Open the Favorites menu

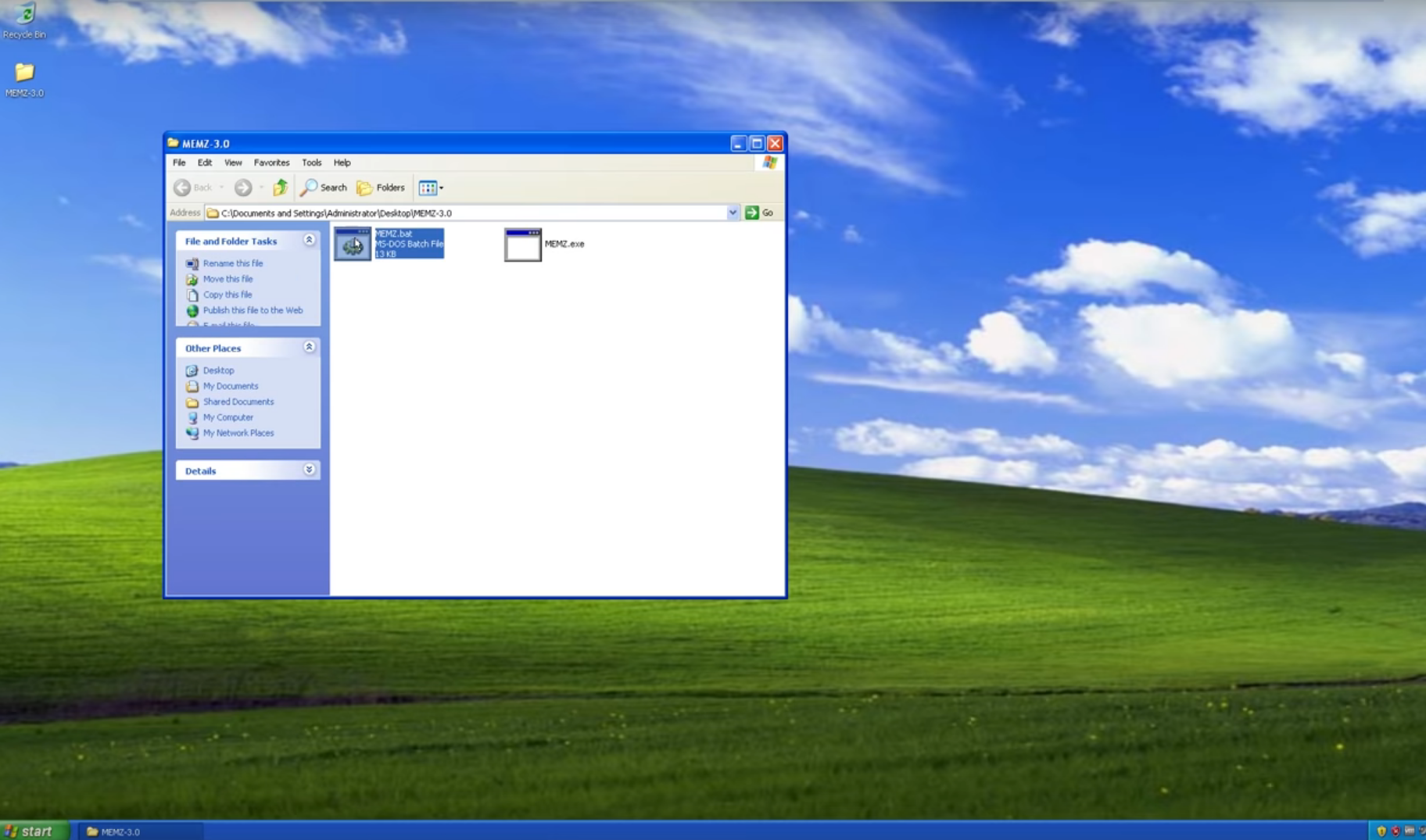pos(271,163)
